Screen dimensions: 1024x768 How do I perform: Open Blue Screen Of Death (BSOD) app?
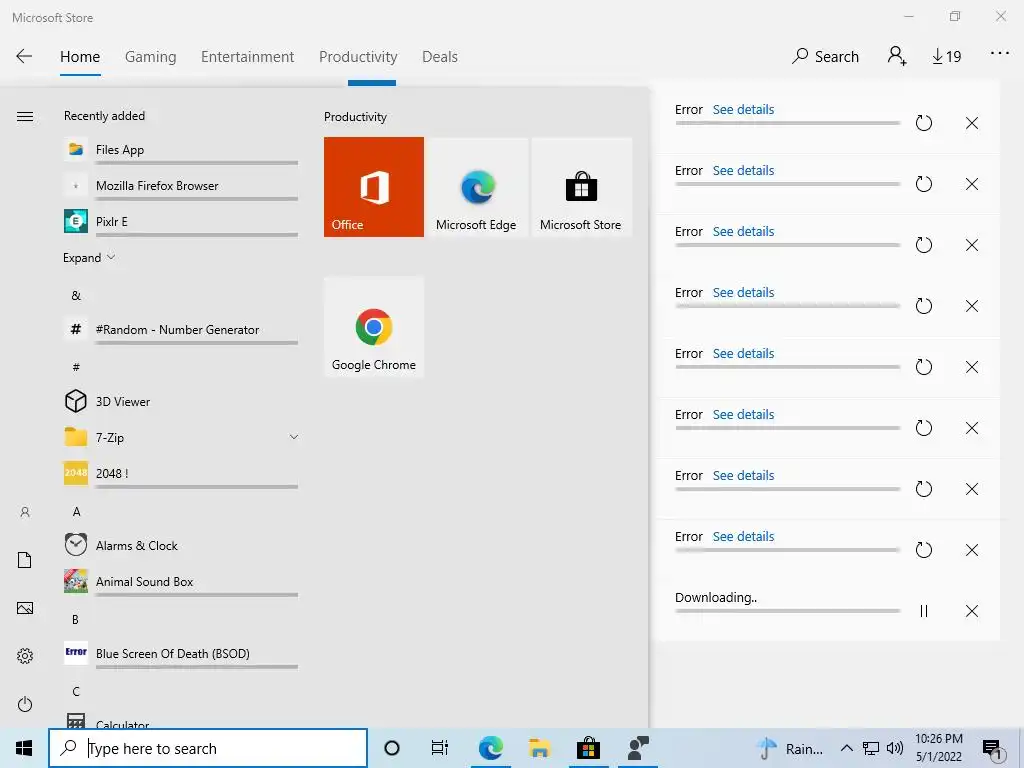tap(181, 654)
